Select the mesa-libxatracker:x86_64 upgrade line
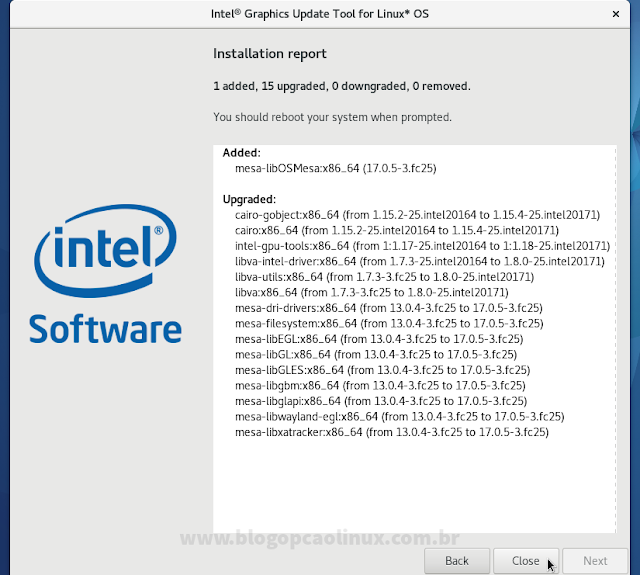The height and width of the screenshot is (575, 640). [392, 432]
